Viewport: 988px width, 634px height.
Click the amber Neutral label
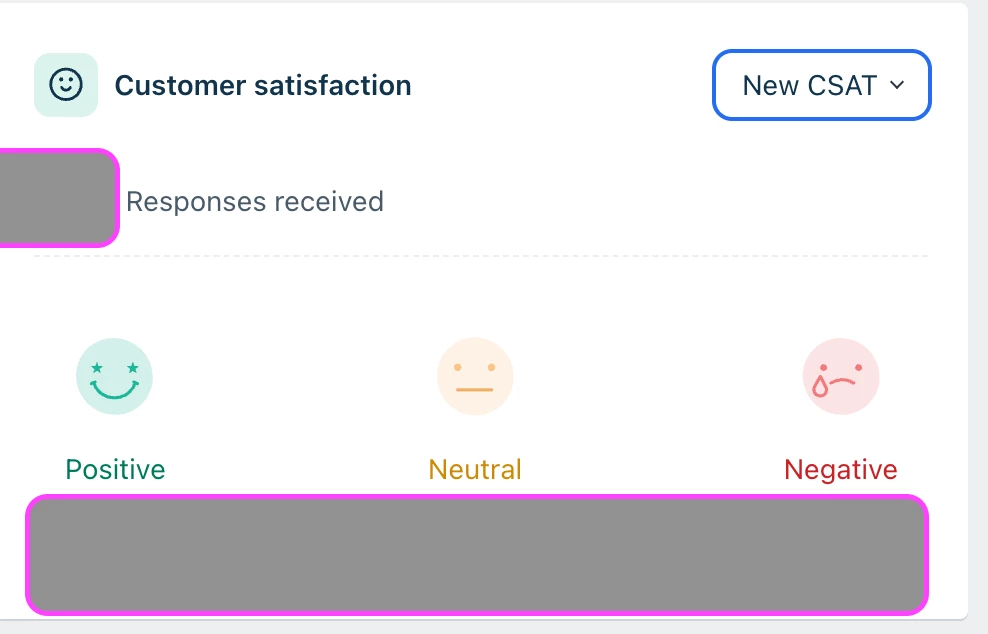coord(475,470)
